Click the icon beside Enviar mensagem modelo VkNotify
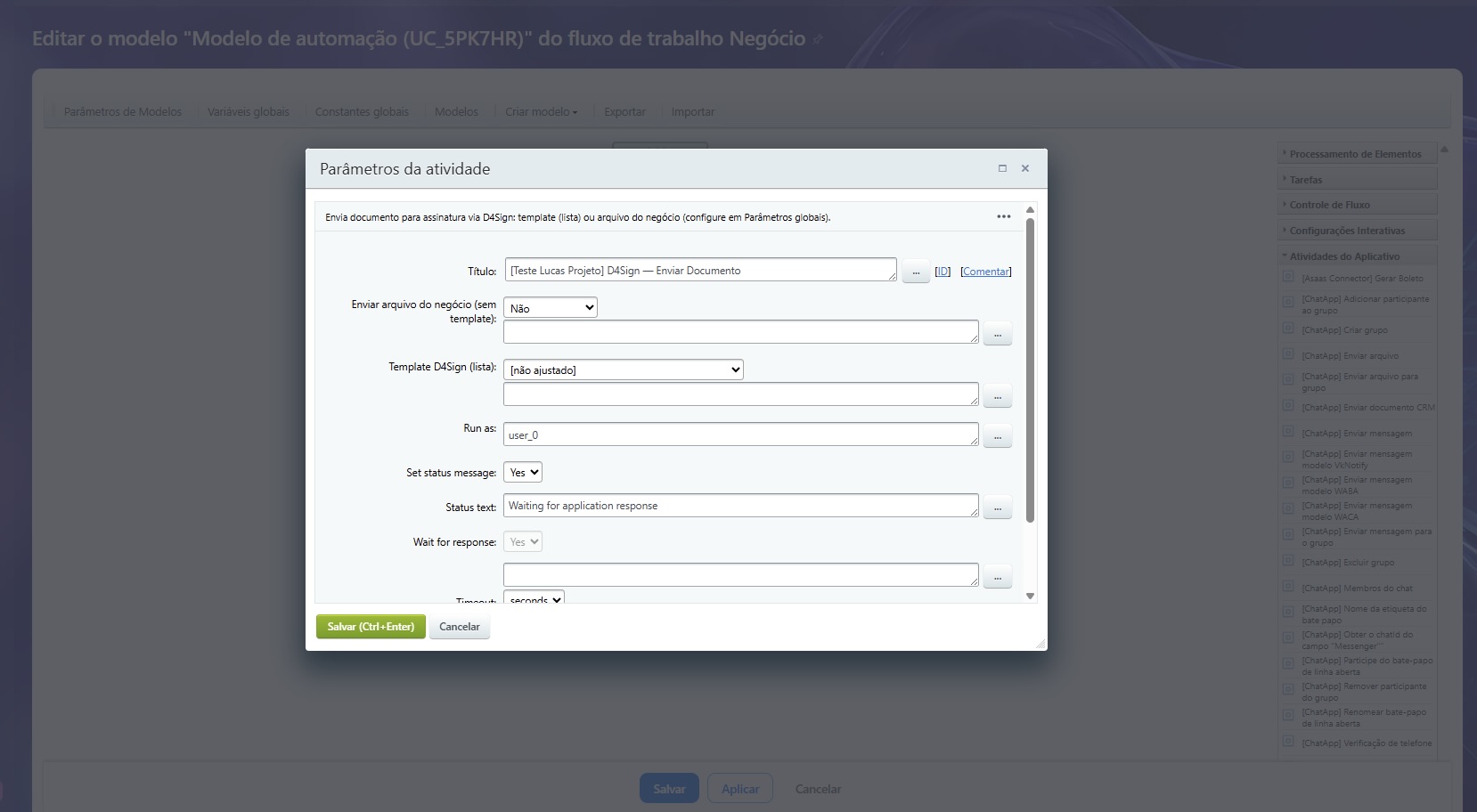1477x812 pixels. point(1288,458)
